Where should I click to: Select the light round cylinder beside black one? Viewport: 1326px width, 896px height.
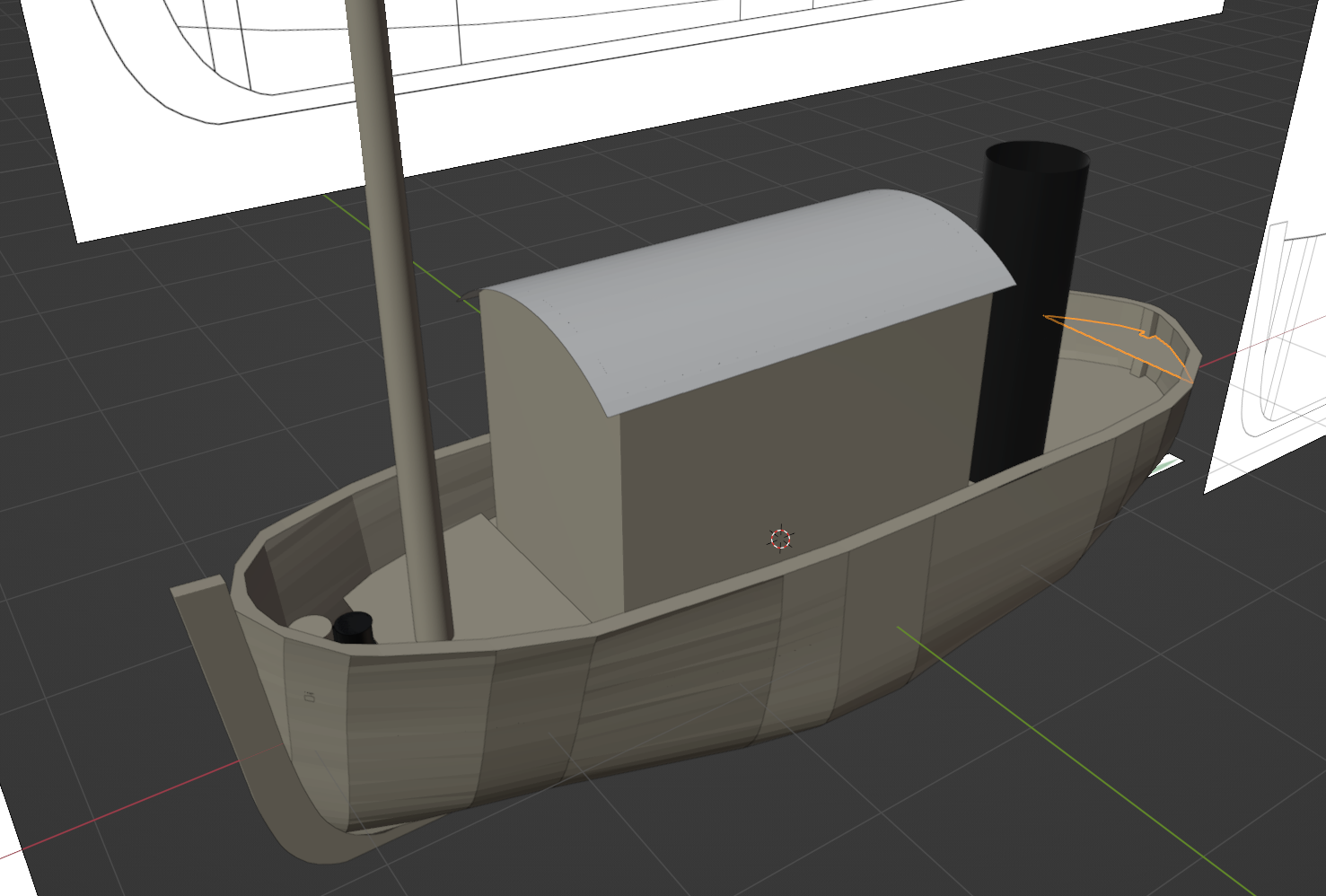click(x=310, y=627)
